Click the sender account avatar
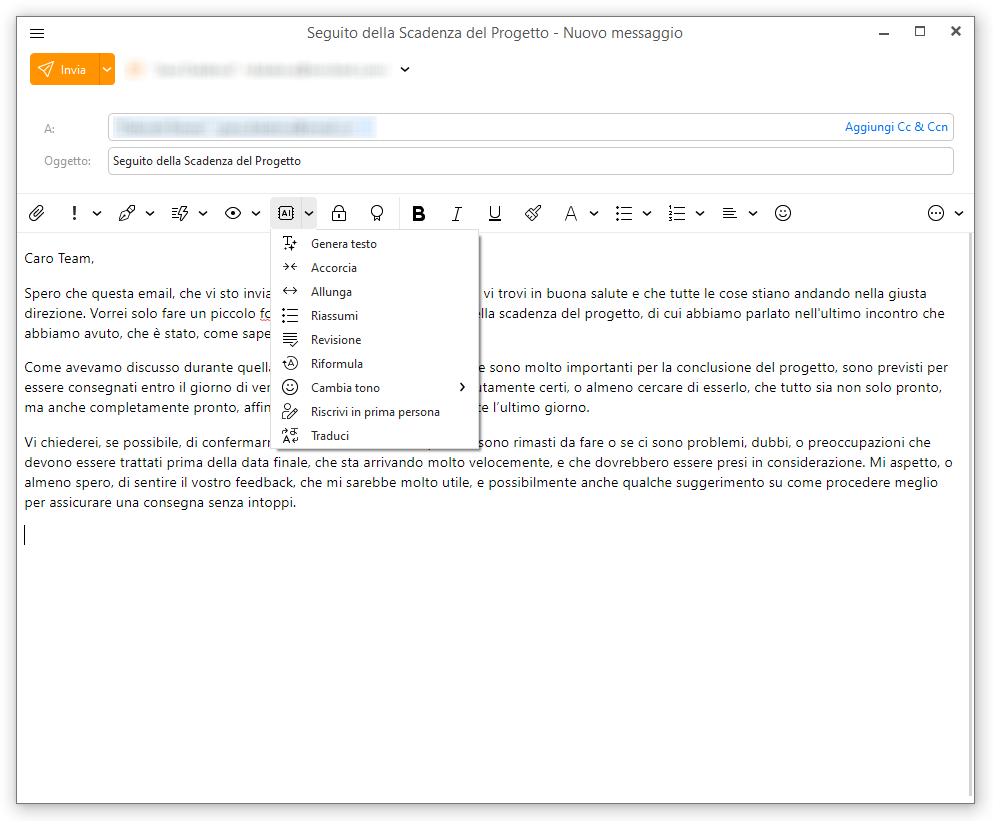The image size is (993, 821). point(135,70)
